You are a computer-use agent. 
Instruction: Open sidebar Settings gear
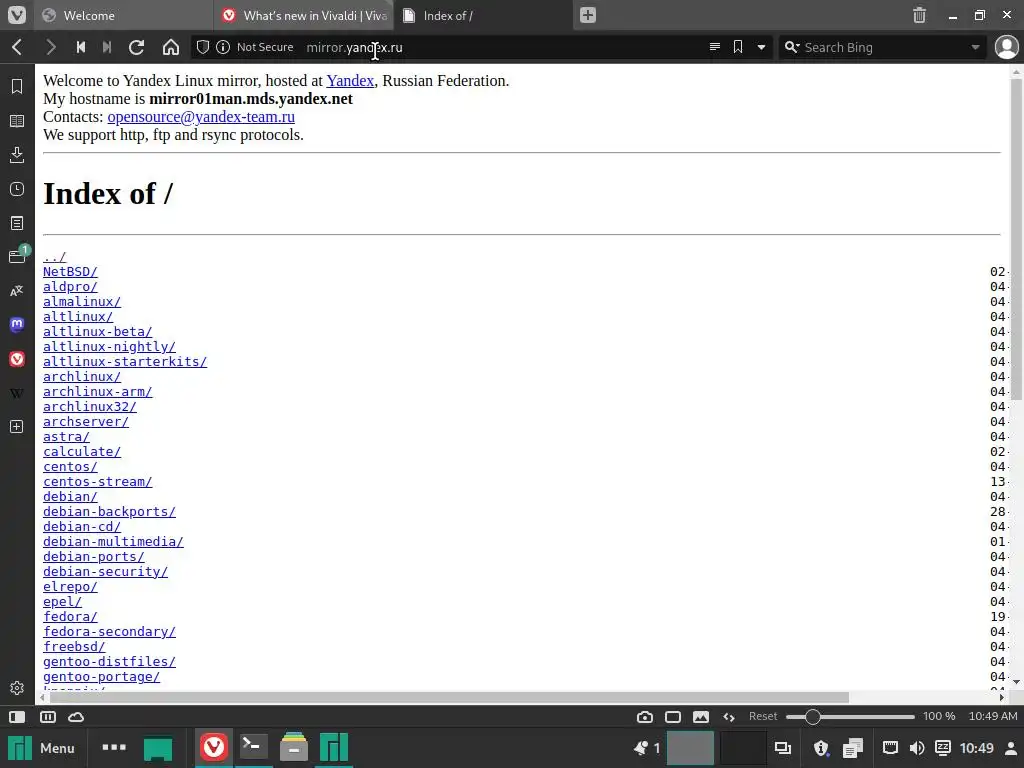click(x=17, y=688)
